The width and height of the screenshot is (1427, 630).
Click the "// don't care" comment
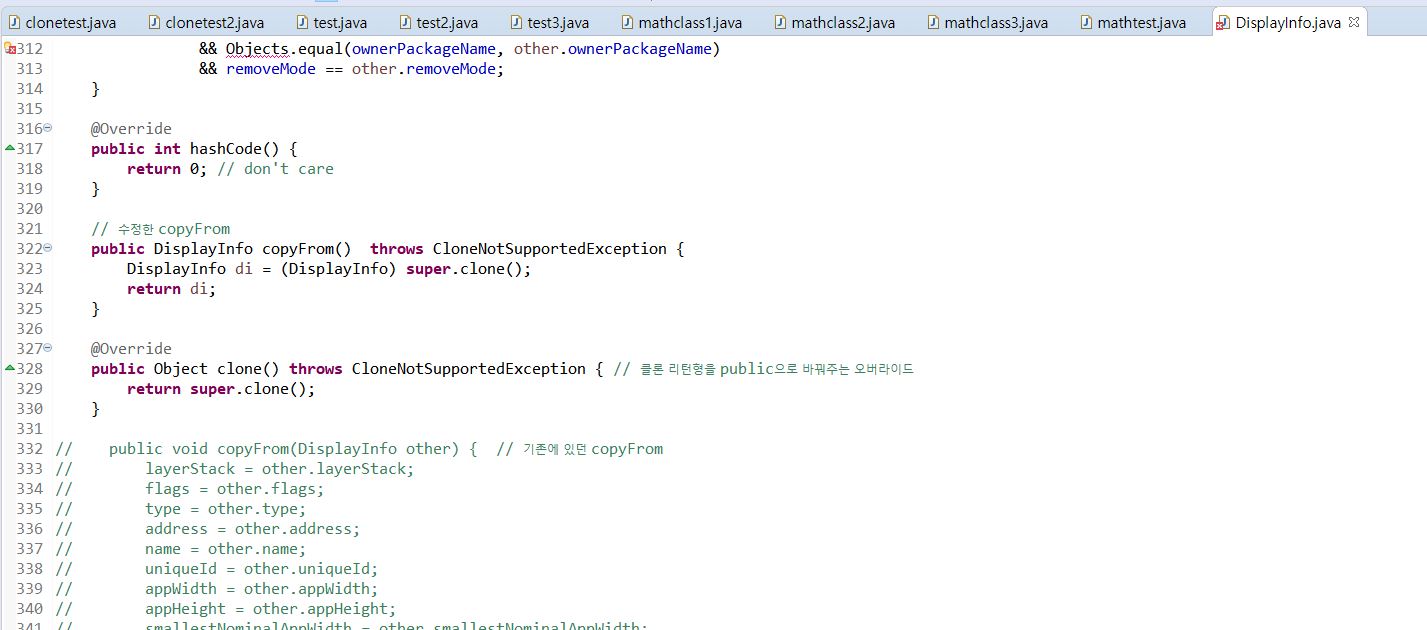click(x=275, y=168)
